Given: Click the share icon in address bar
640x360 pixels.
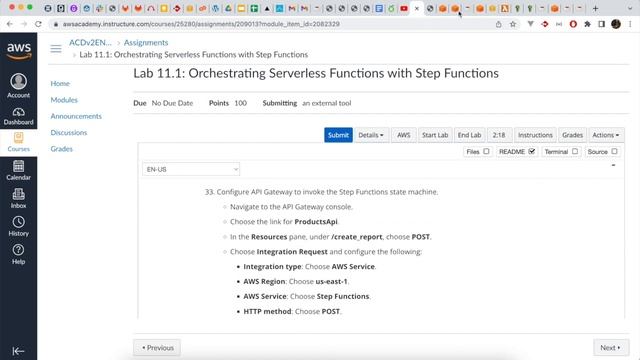Looking at the screenshot, I should click(x=498, y=24).
